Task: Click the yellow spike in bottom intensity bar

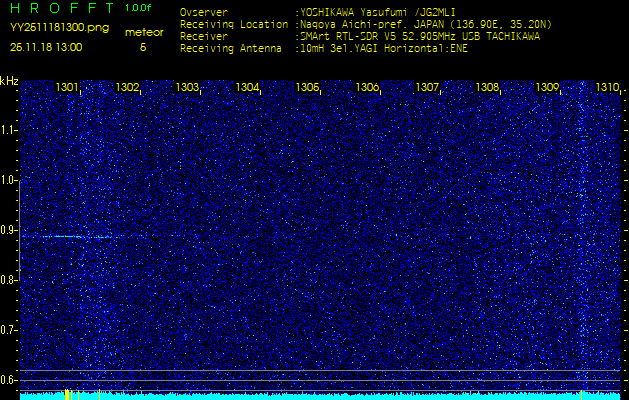Action: click(x=67, y=394)
